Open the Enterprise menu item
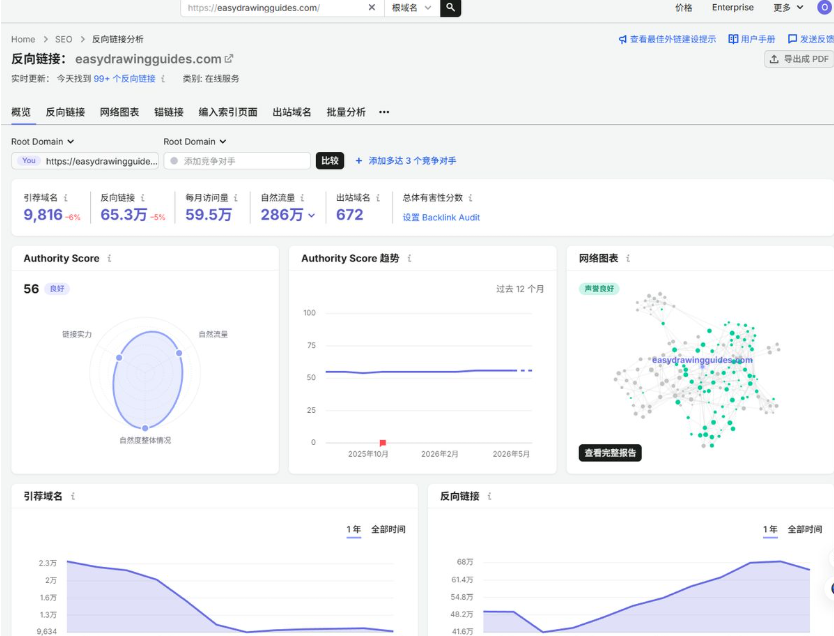 [x=732, y=7]
